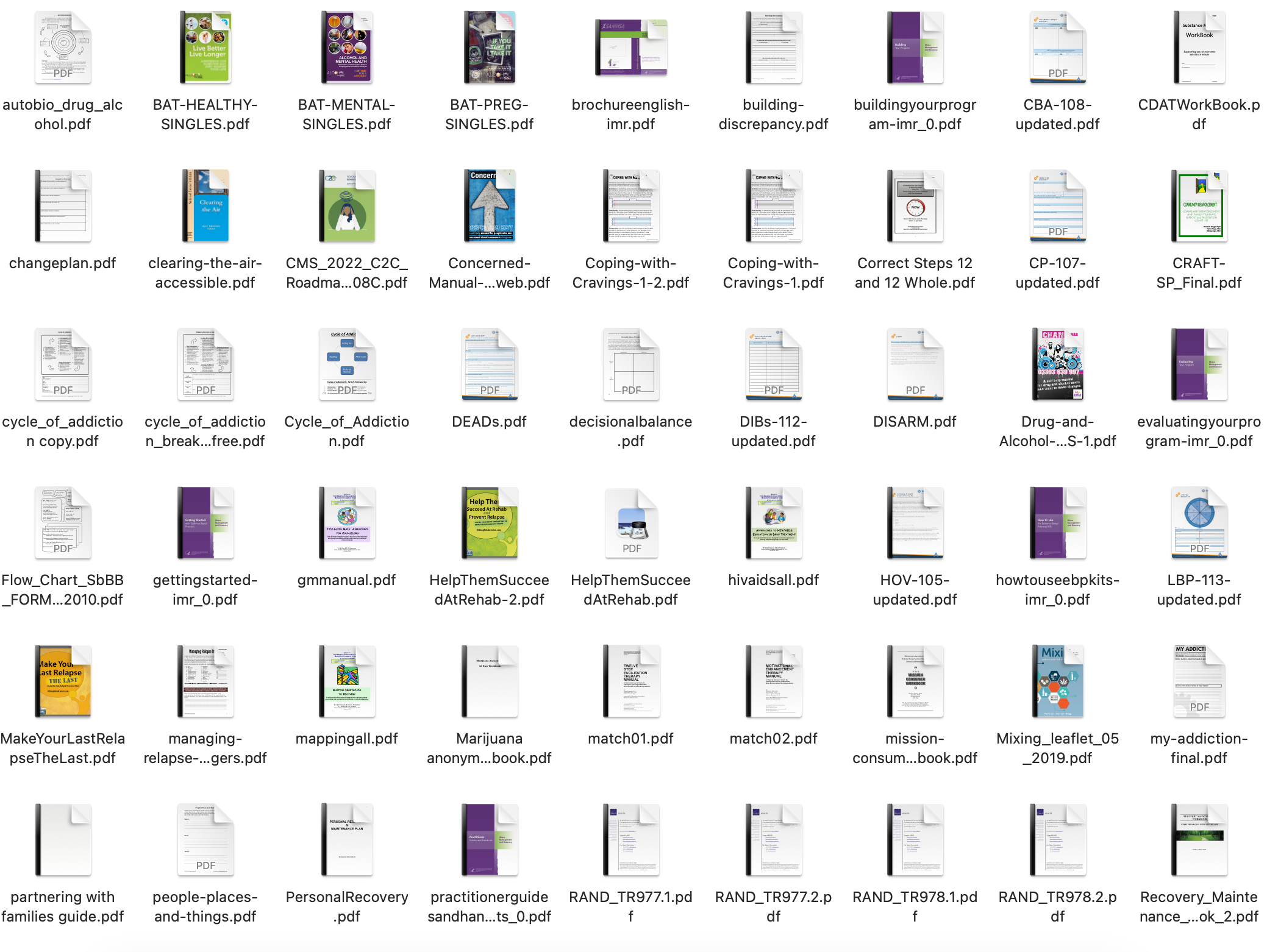The width and height of the screenshot is (1267, 952).
Task: Click the changeplan.pdf file name label
Action: tap(63, 263)
